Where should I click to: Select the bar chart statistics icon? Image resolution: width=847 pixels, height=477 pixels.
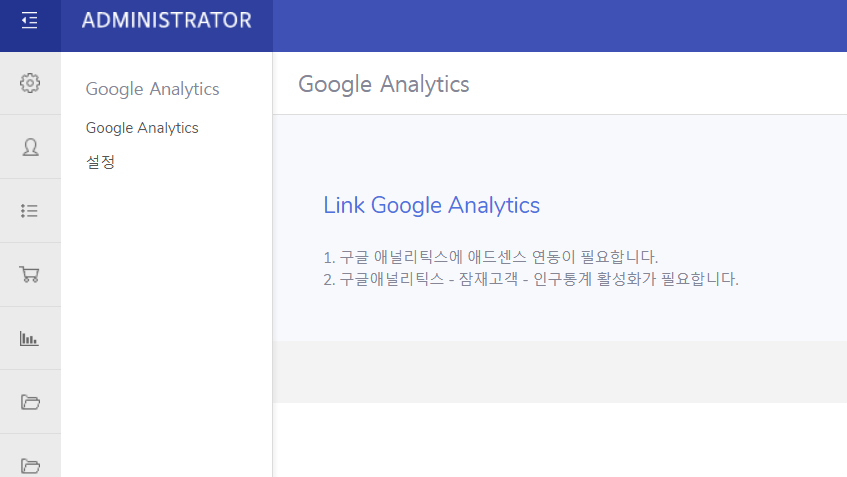click(x=30, y=339)
